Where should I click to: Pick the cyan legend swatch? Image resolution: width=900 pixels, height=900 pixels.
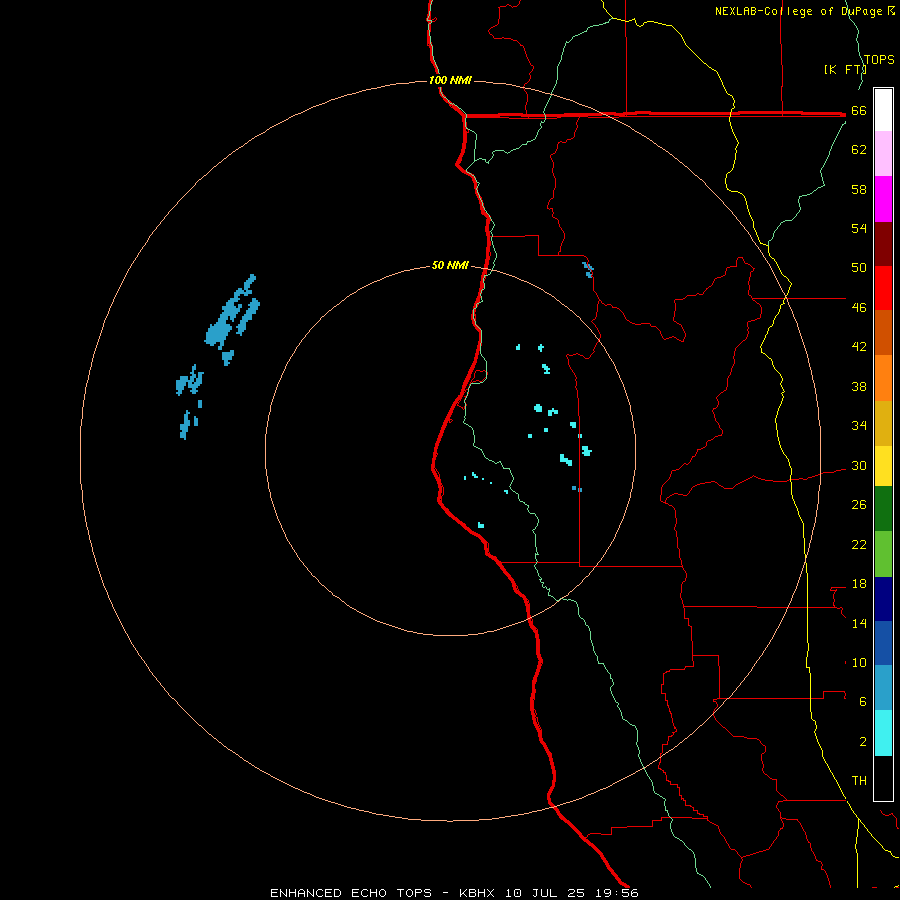883,733
